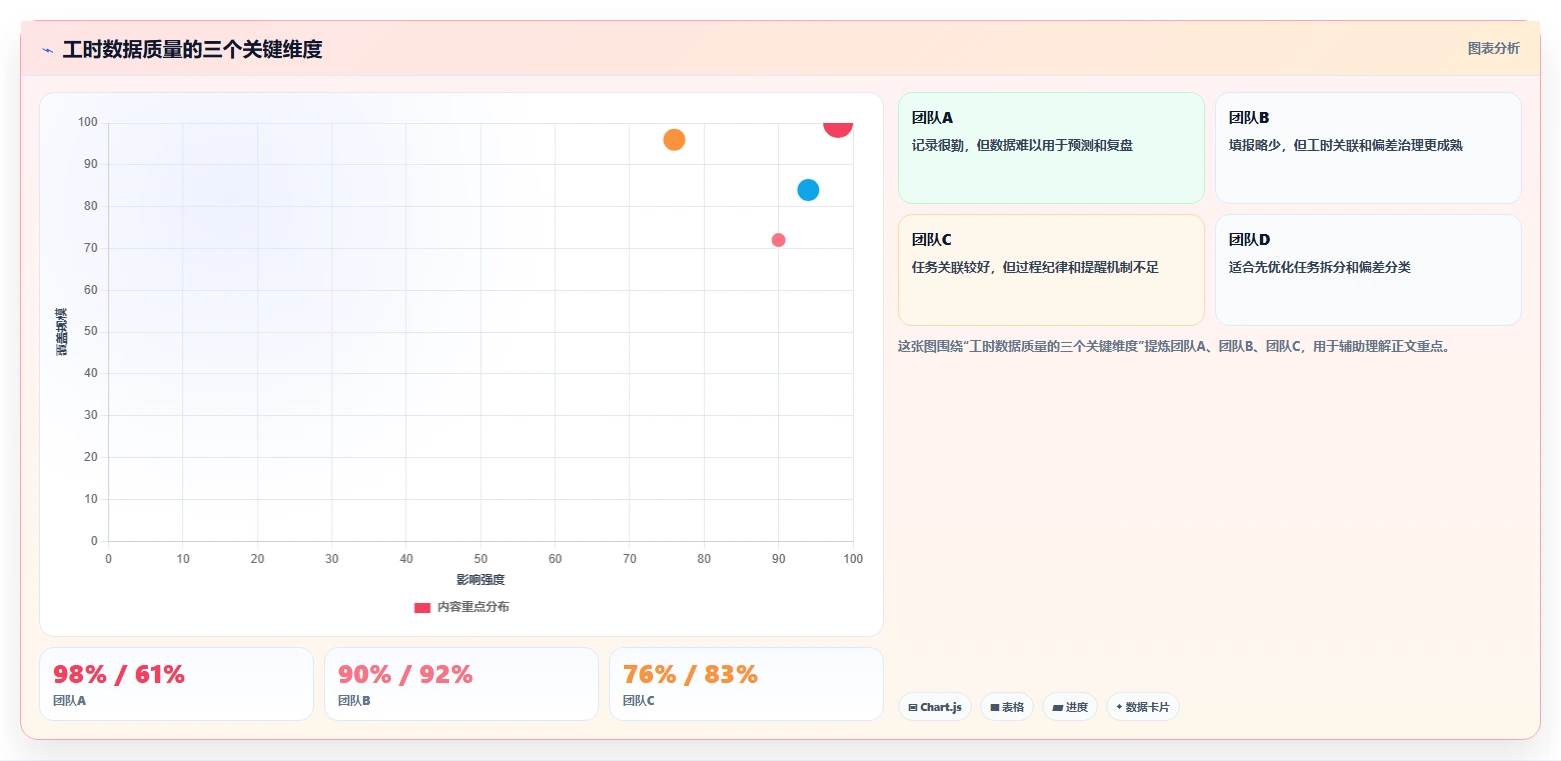
Task: Click the text 记录很勤，但数据难以用于预测和复盘
Action: [x=1022, y=145]
